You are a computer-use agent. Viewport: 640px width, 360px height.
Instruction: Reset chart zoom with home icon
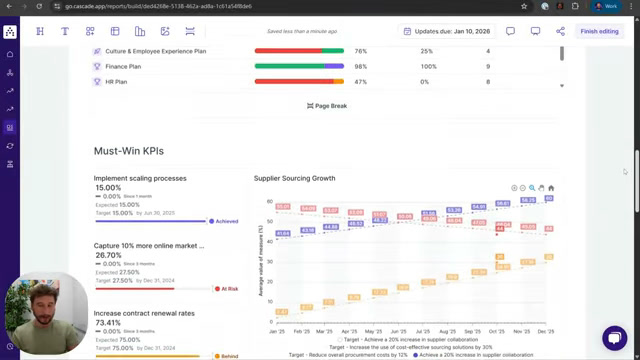(x=551, y=188)
